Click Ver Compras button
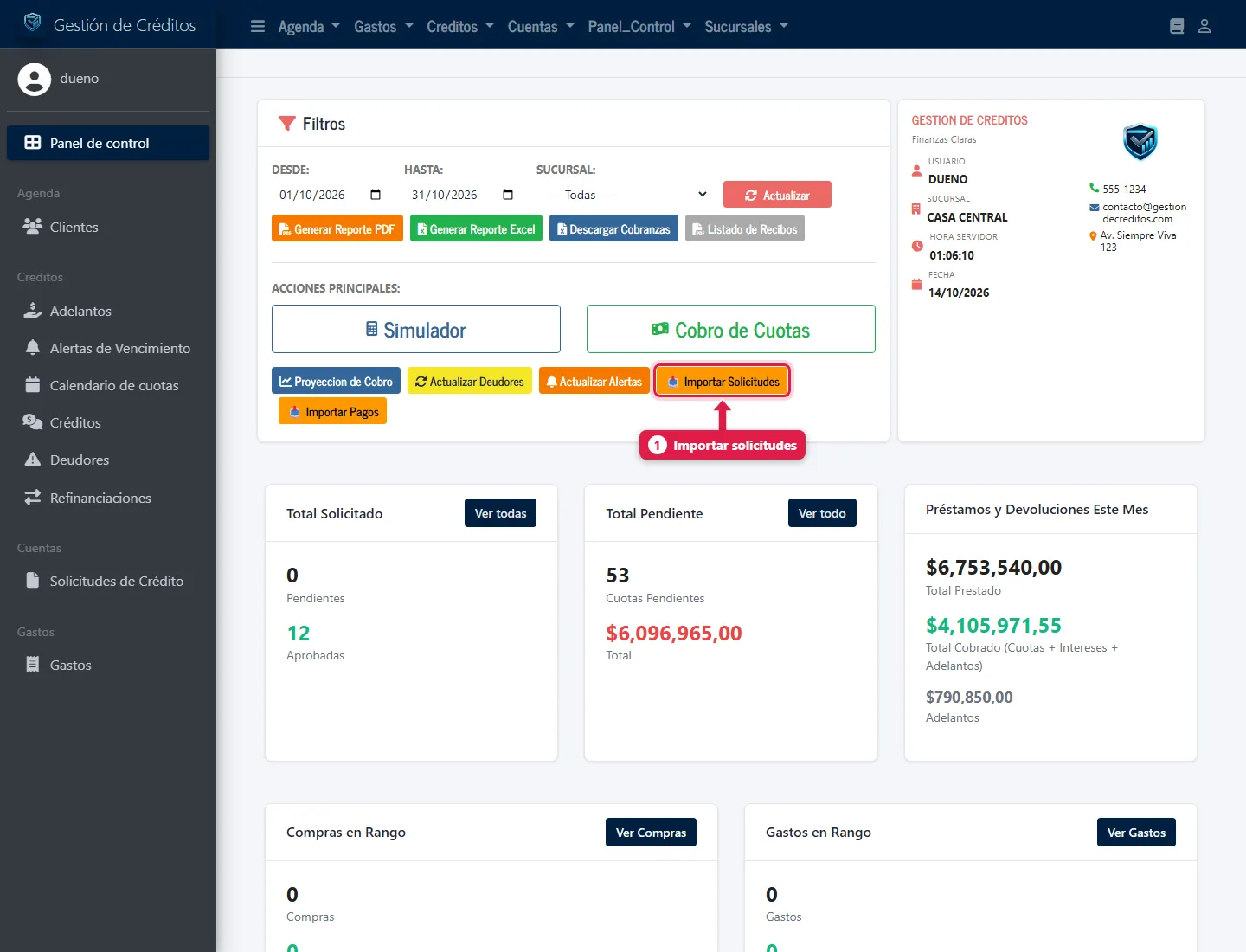 pyautogui.click(x=651, y=832)
